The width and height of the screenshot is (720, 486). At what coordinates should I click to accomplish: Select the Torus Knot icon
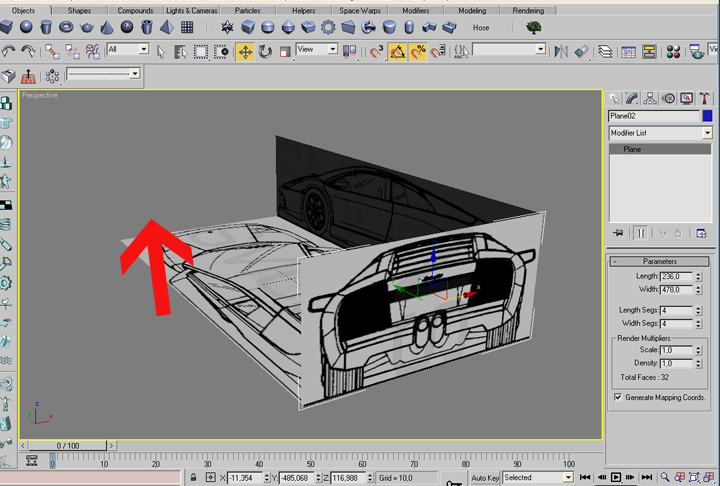pyautogui.click(x=368, y=27)
